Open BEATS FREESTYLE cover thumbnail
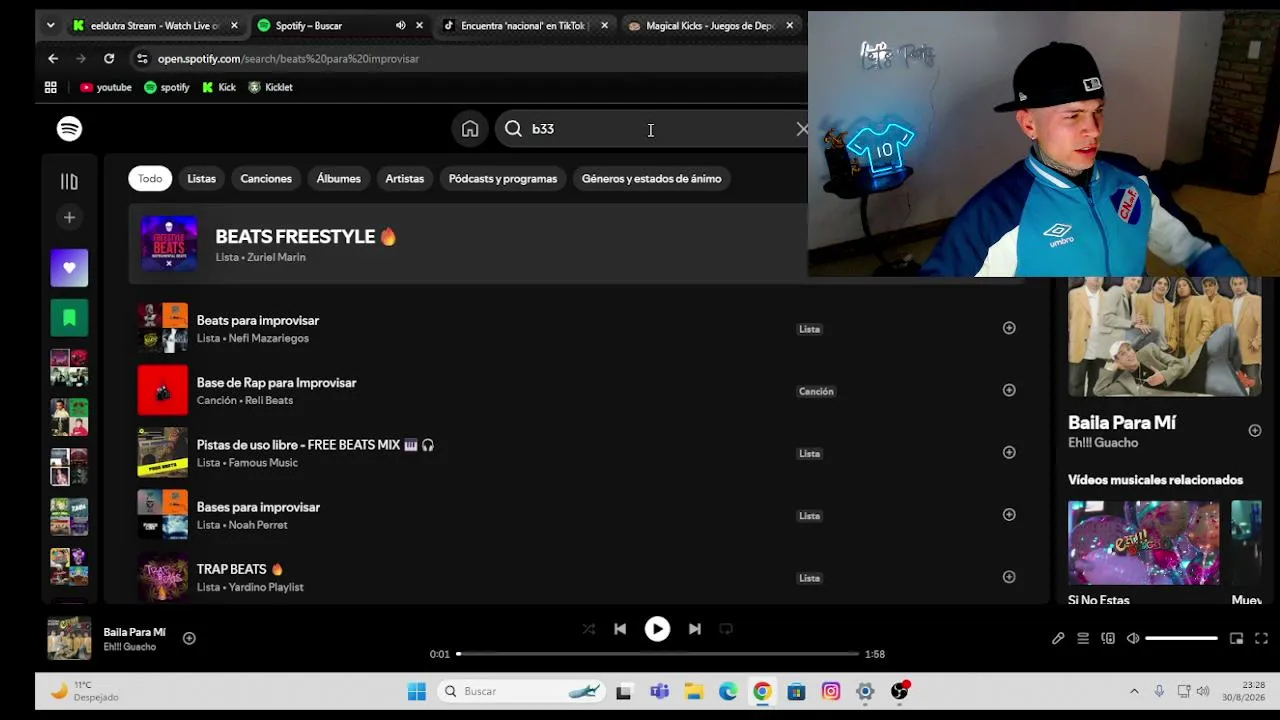This screenshot has width=1280, height=720. coord(169,244)
